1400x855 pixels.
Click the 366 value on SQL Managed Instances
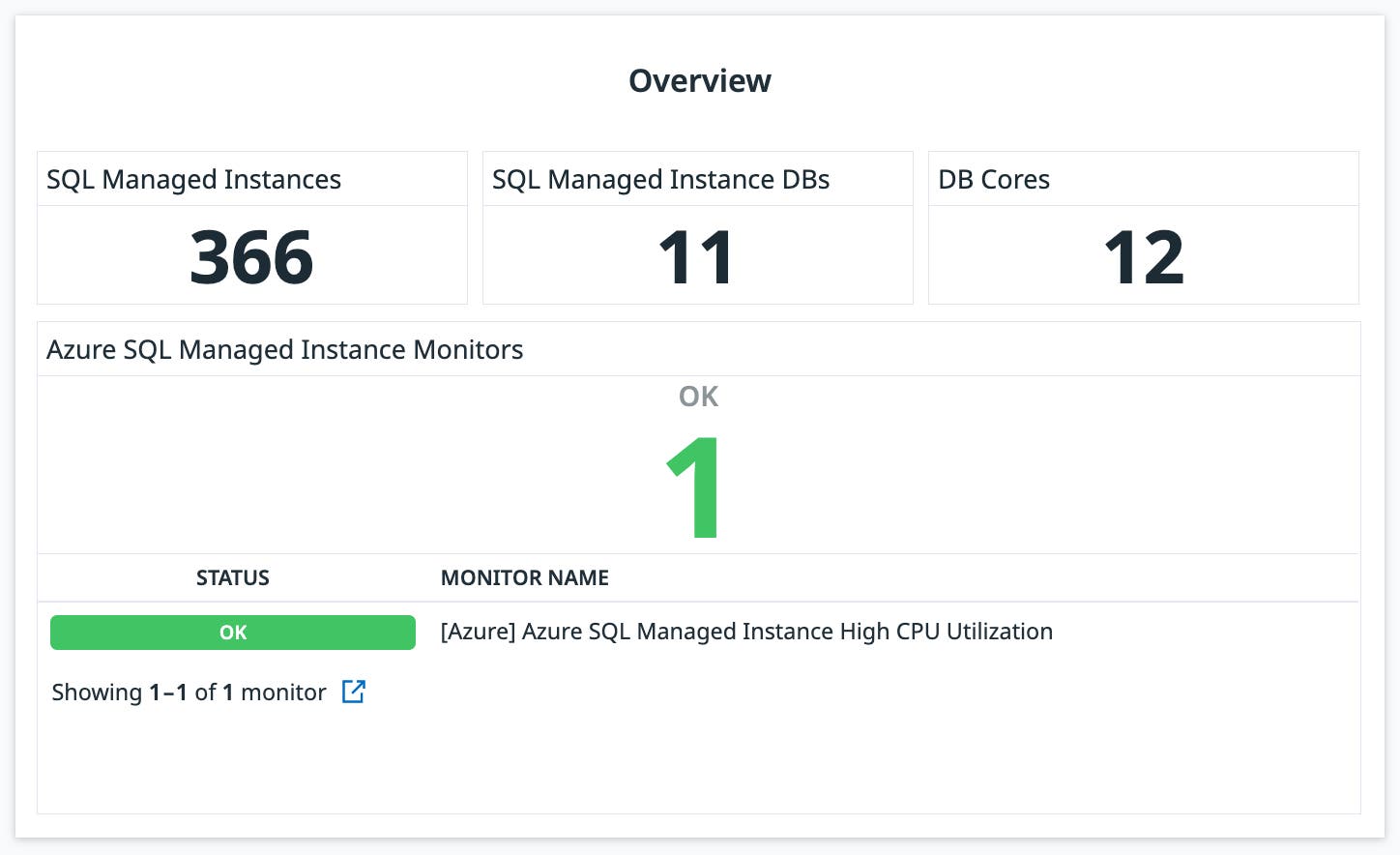tap(251, 256)
